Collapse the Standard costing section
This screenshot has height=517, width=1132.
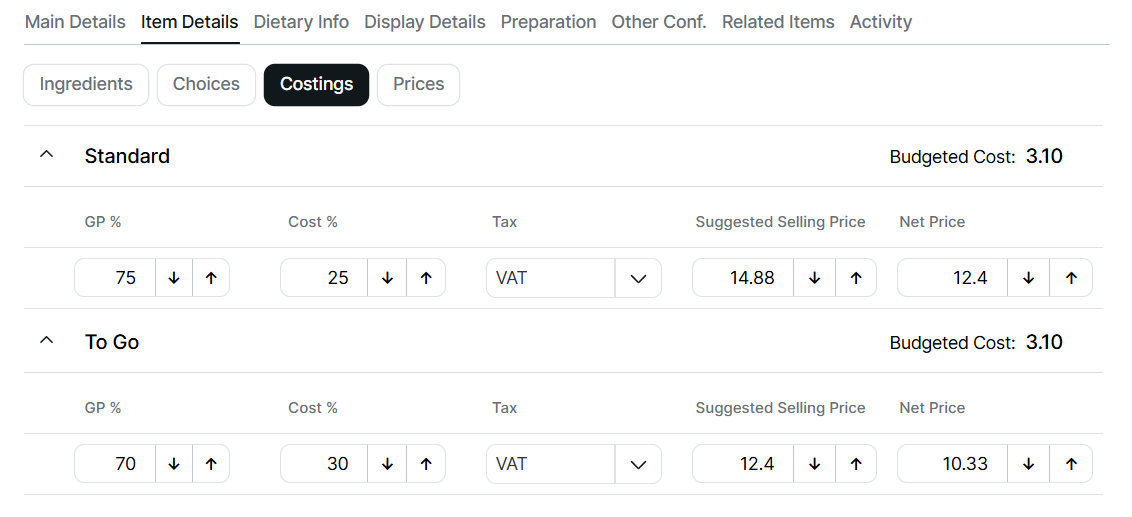pyautogui.click(x=46, y=156)
